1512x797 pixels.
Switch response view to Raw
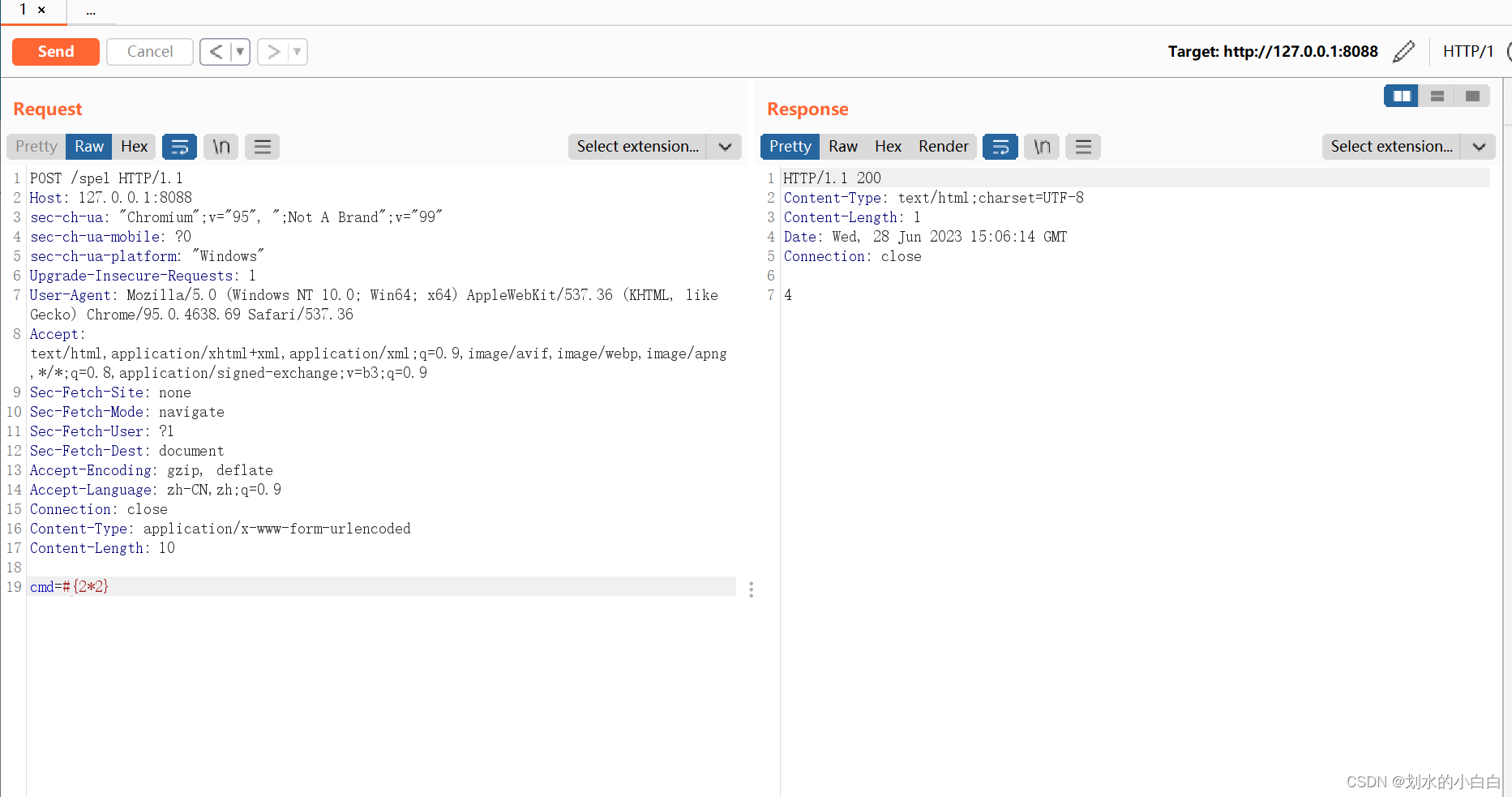[x=843, y=147]
